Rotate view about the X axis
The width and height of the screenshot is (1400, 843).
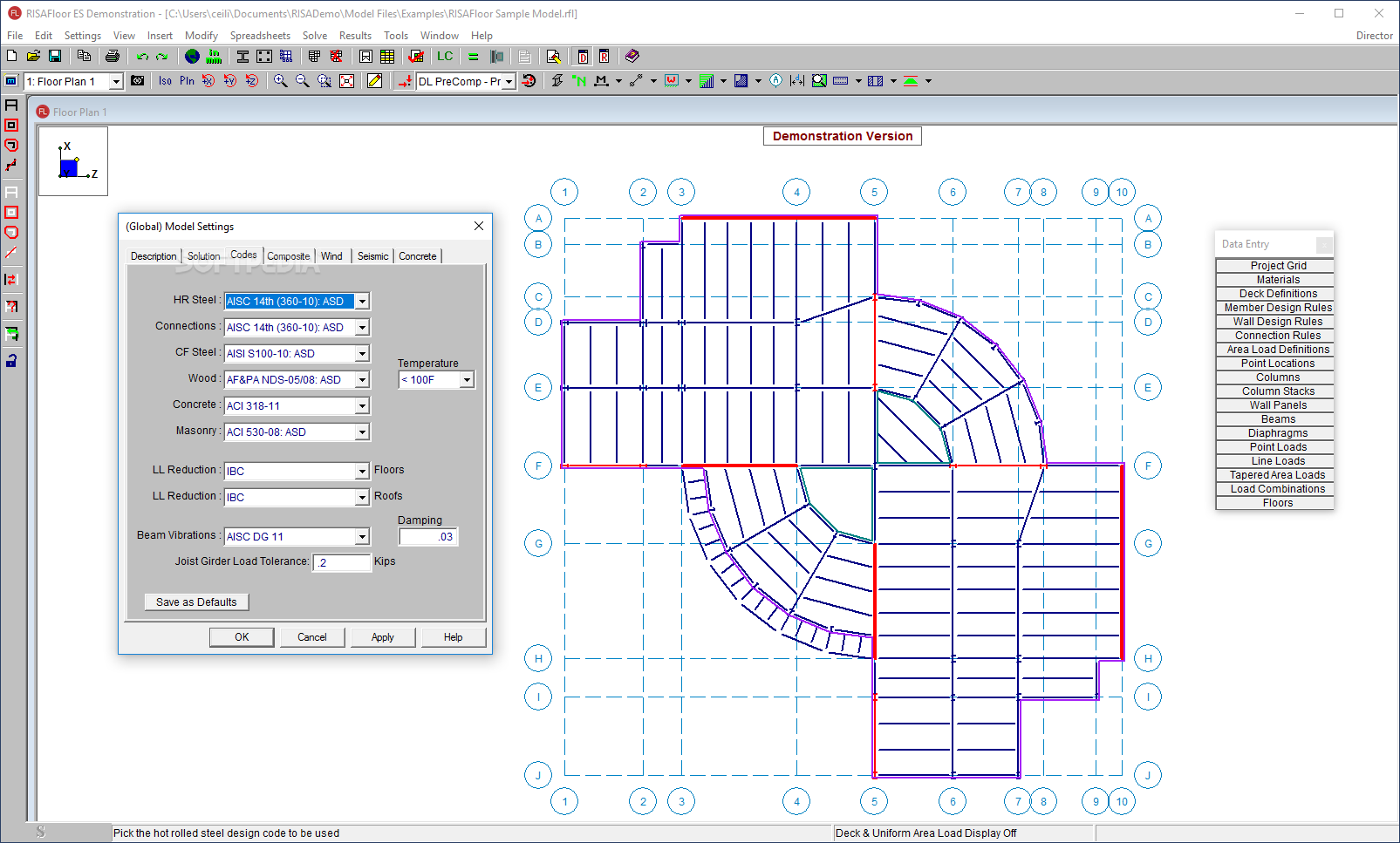(208, 80)
